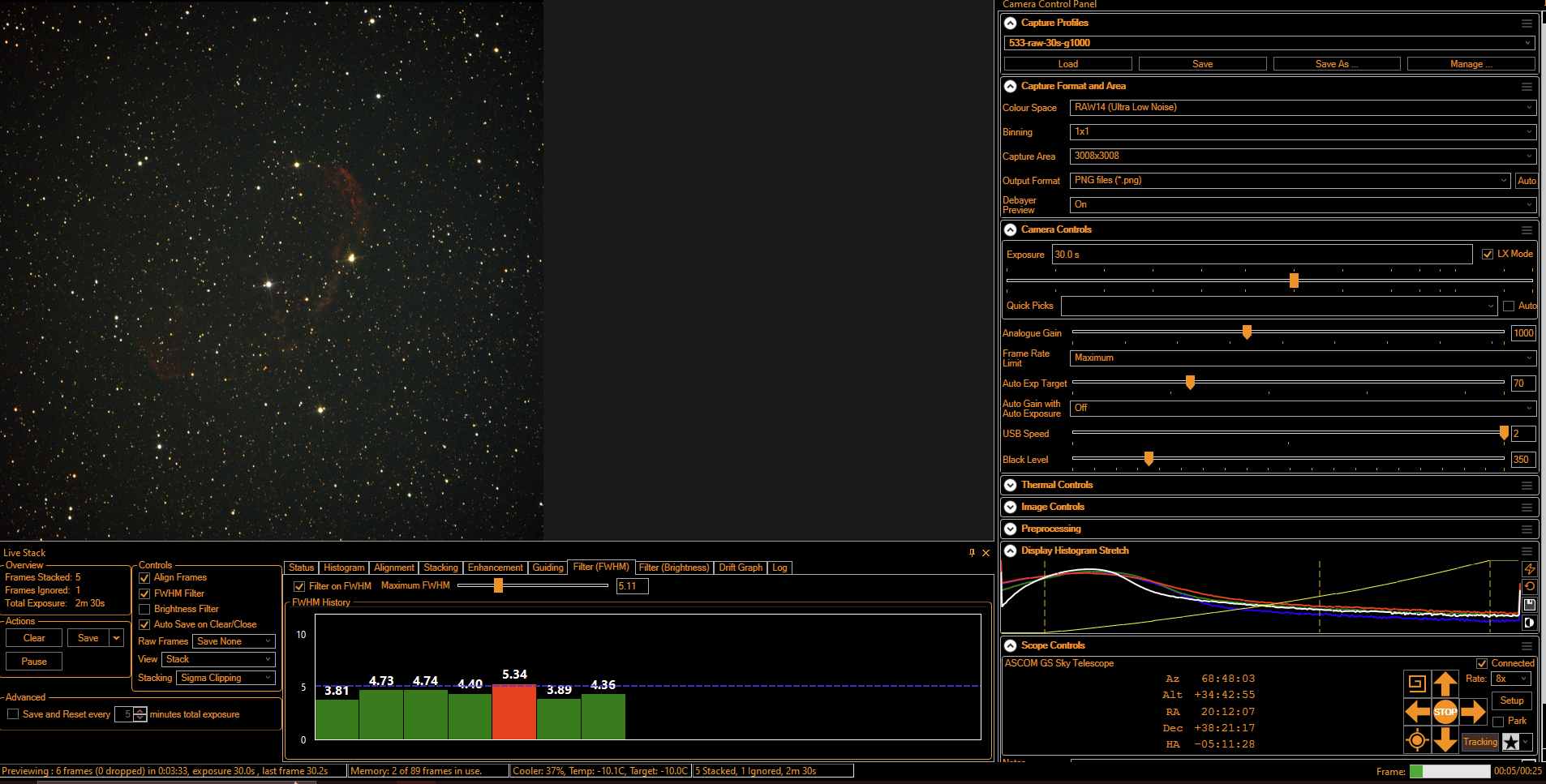Collapse the Camera Controls section
Screen dimensions: 1546x784
(1011, 229)
